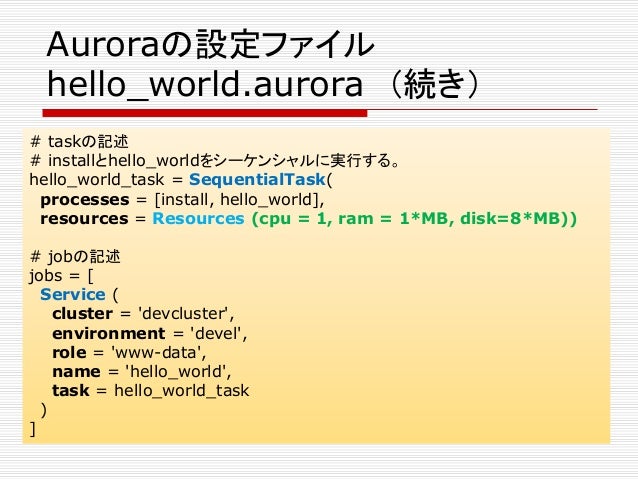Click the blue 'Service (' keyword

[x=79, y=295]
